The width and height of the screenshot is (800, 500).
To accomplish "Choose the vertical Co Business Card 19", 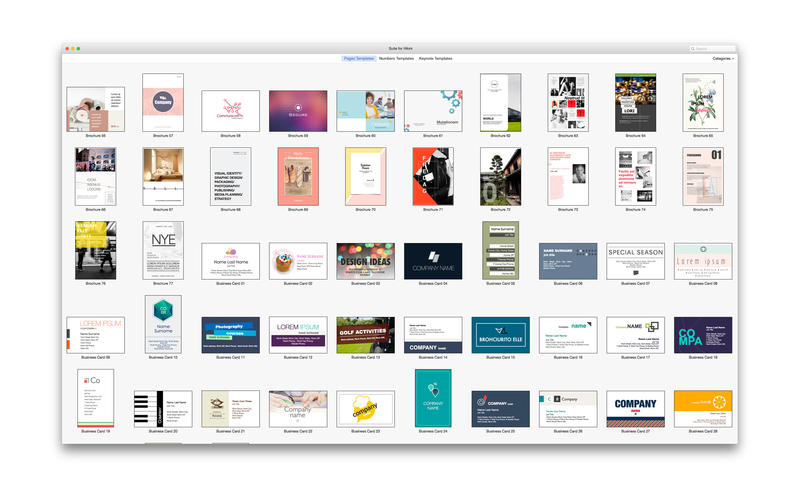I will point(95,398).
